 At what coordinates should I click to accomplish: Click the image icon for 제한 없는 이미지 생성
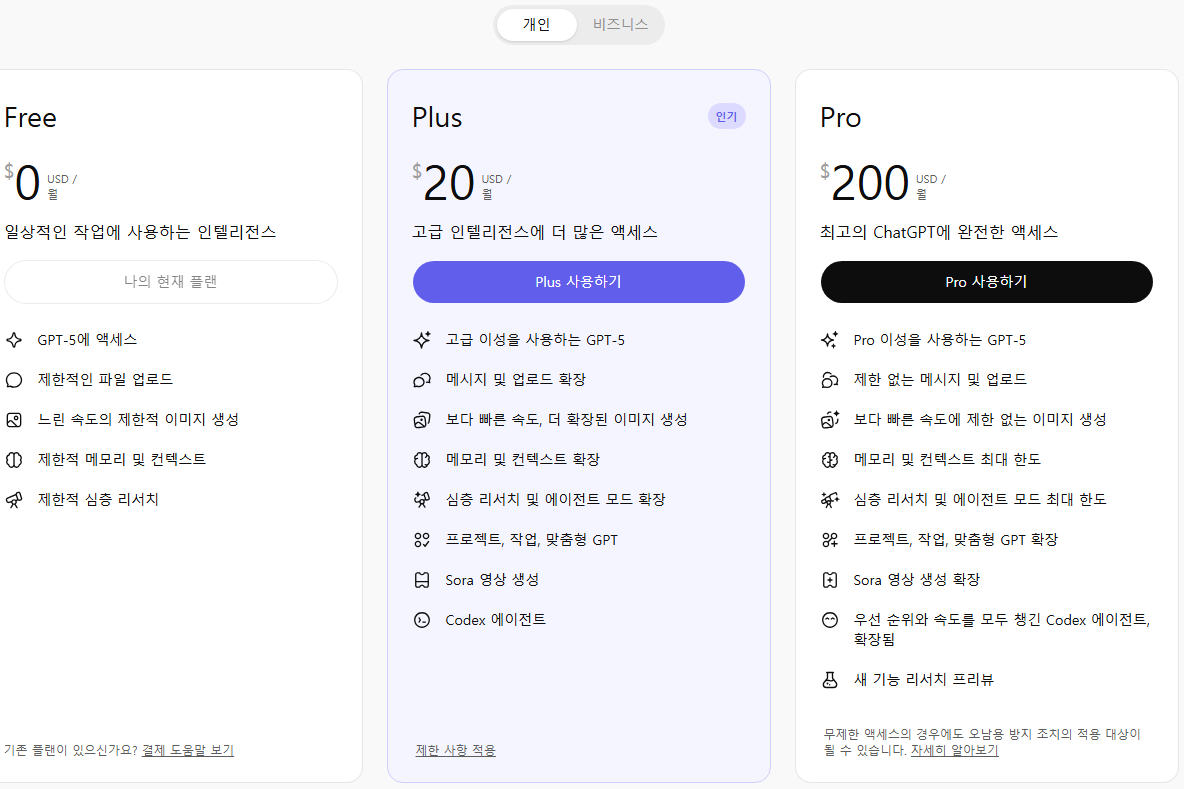tap(830, 420)
